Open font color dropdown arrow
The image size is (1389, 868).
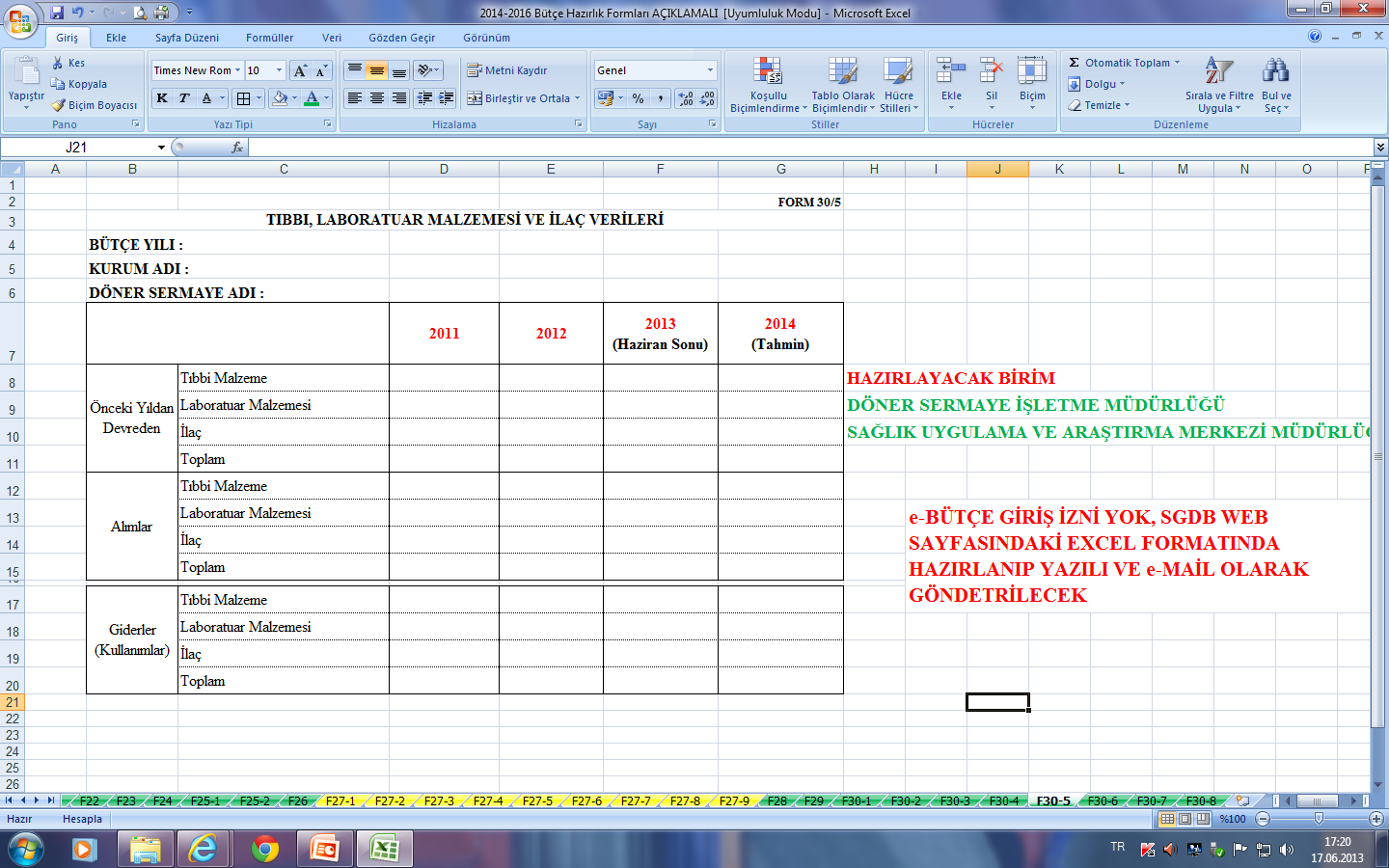coord(327,98)
